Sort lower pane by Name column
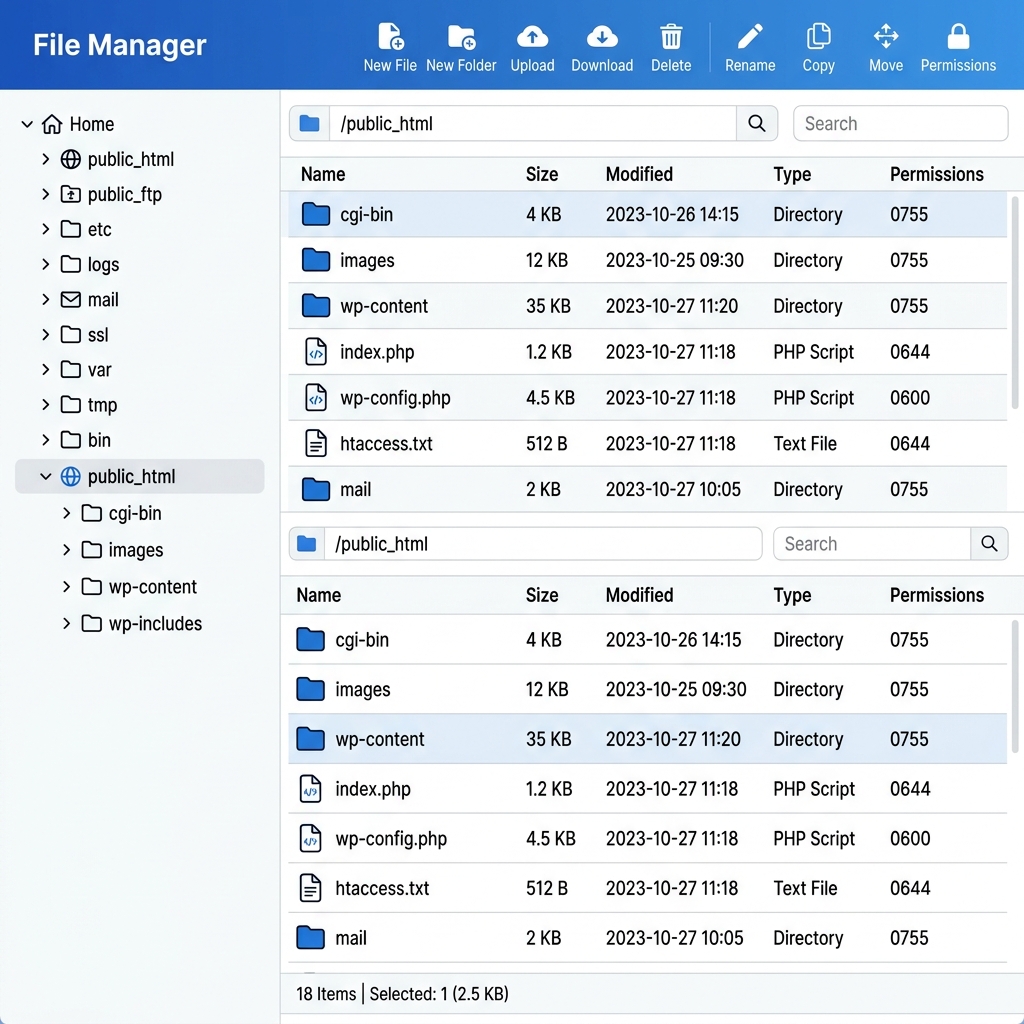 point(319,595)
